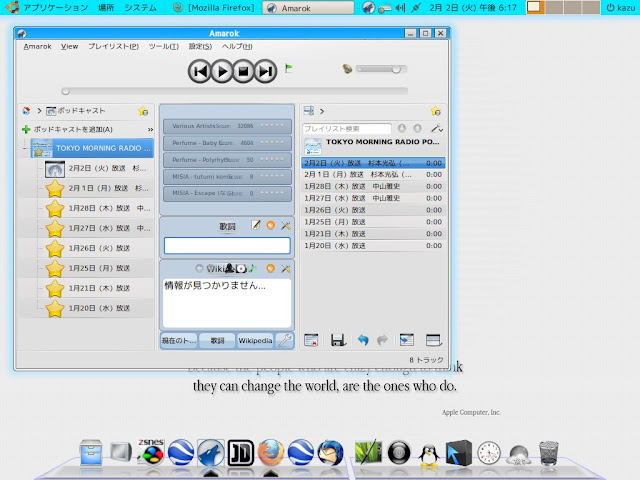Adjust the volume slider

coord(381,69)
